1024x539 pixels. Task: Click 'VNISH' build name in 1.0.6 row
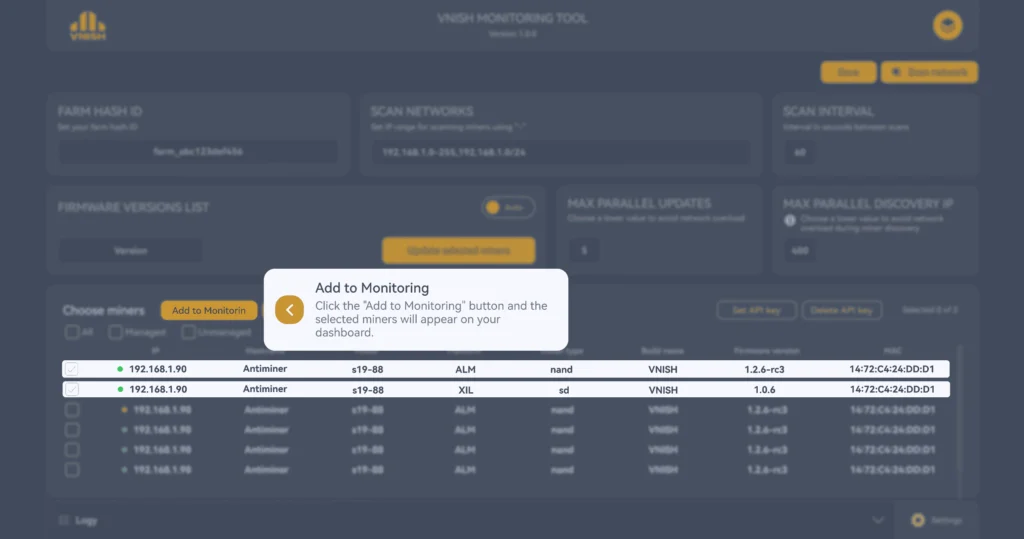(x=663, y=390)
